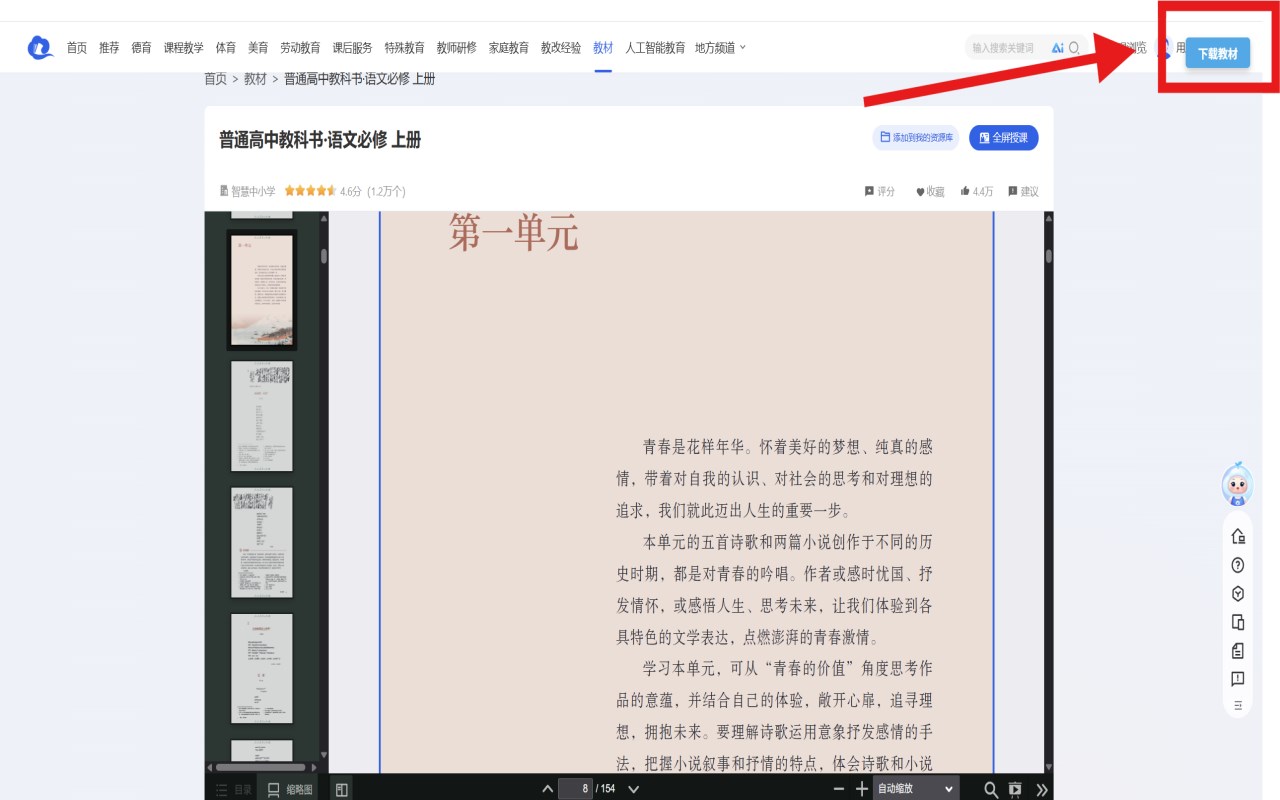Click the 全屏授课 button

pos(1003,137)
